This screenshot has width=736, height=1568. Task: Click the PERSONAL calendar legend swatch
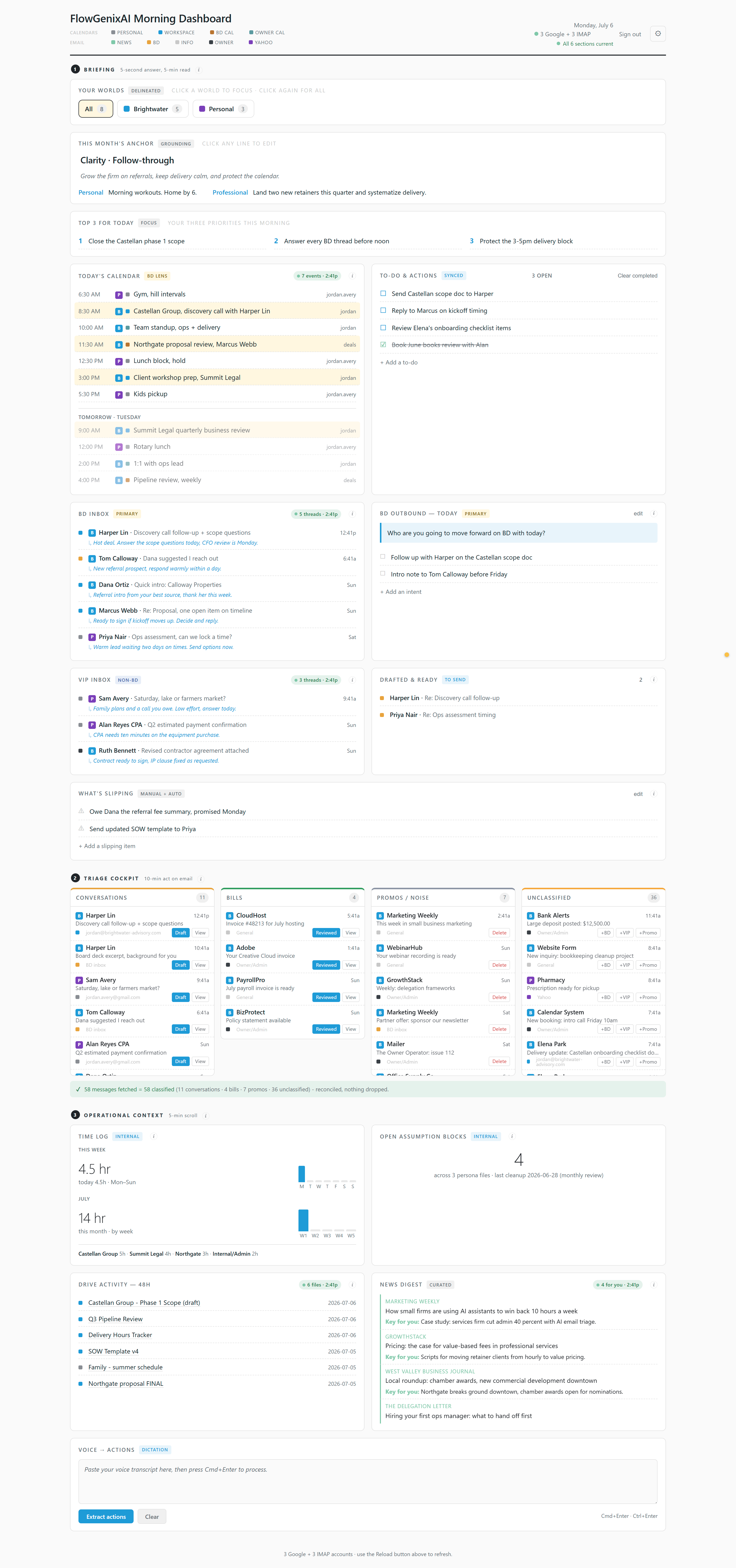click(113, 33)
